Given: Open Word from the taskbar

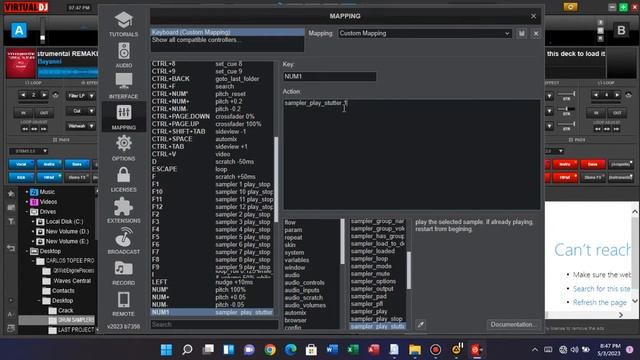Looking at the screenshot, I should point(332,349).
